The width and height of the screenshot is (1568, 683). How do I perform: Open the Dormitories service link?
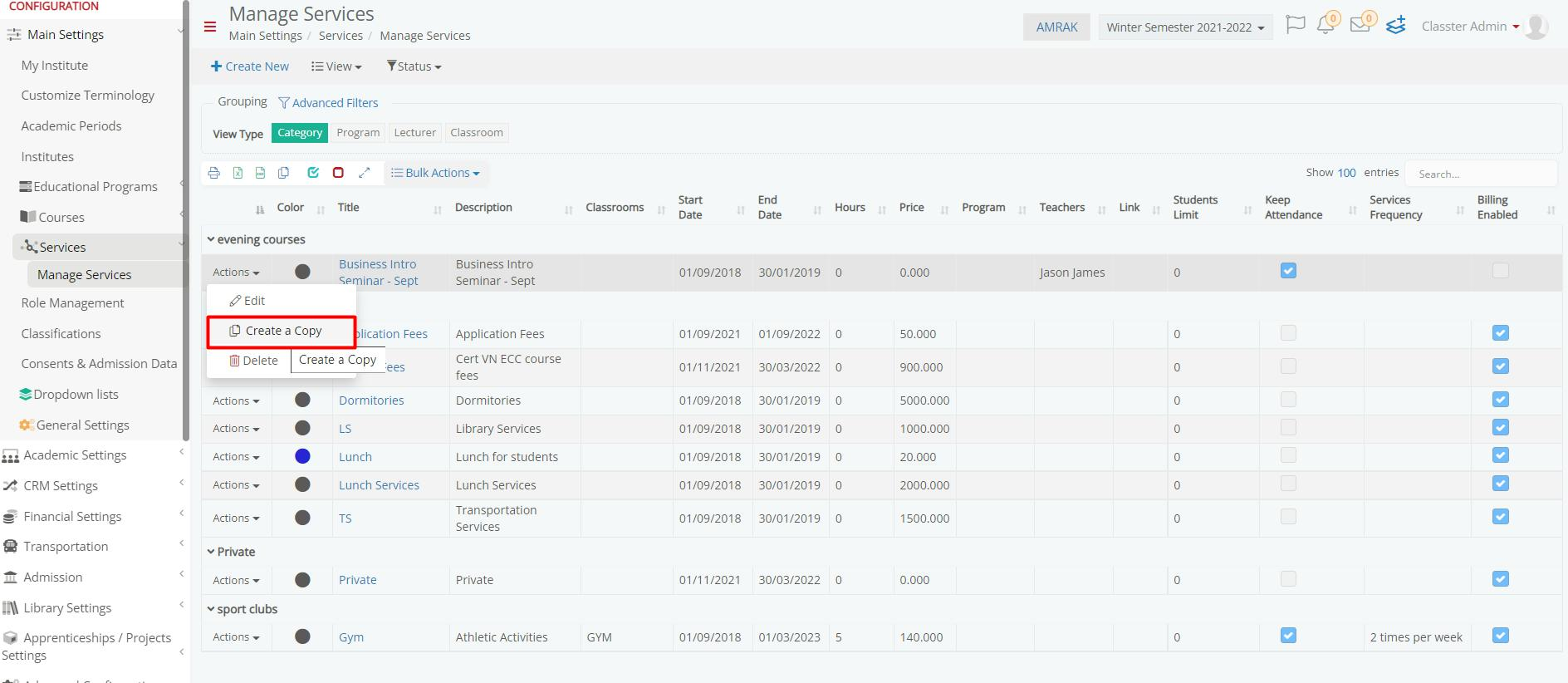point(371,400)
